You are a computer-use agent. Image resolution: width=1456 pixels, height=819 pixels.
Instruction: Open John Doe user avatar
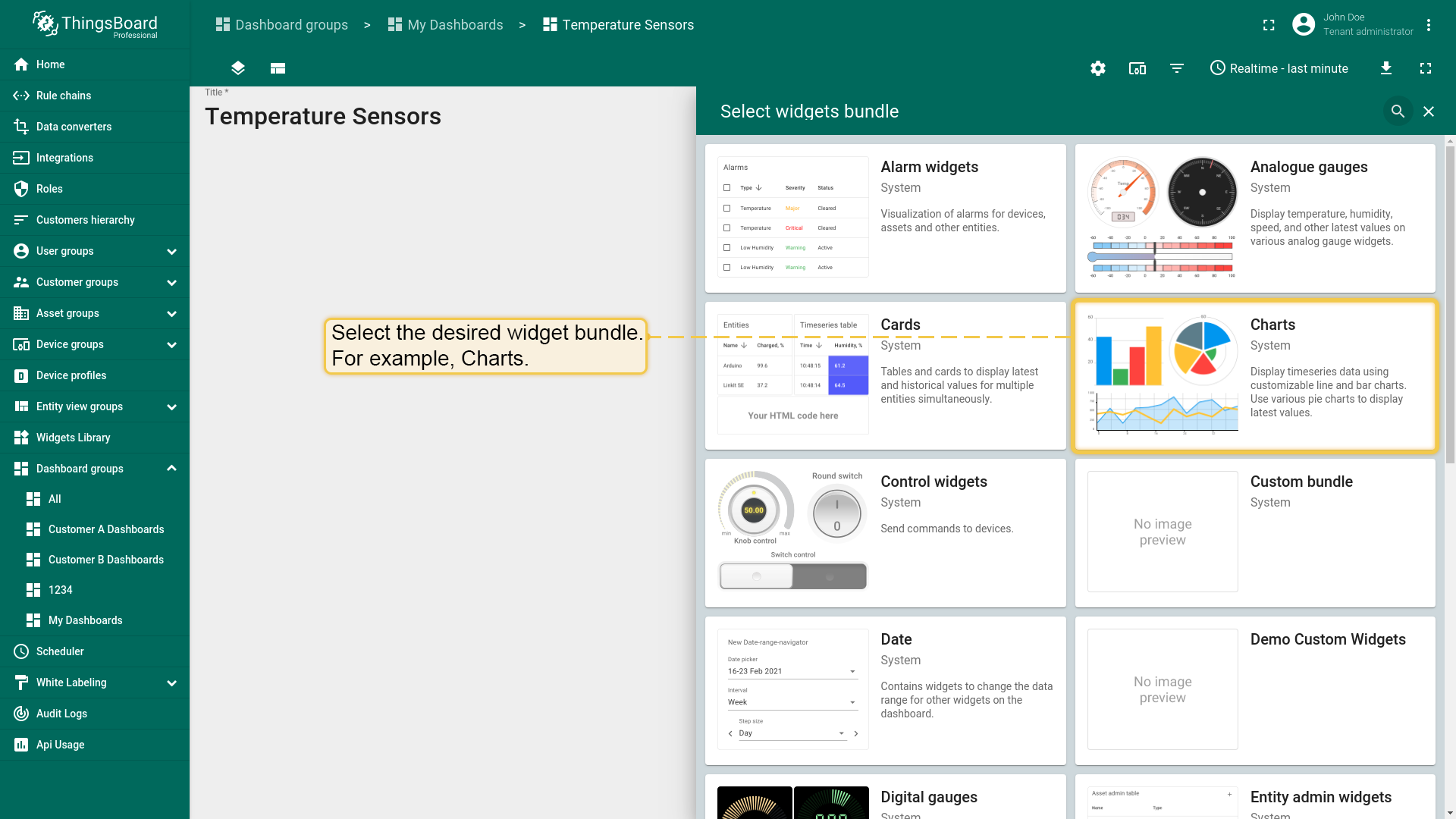[x=1303, y=25]
